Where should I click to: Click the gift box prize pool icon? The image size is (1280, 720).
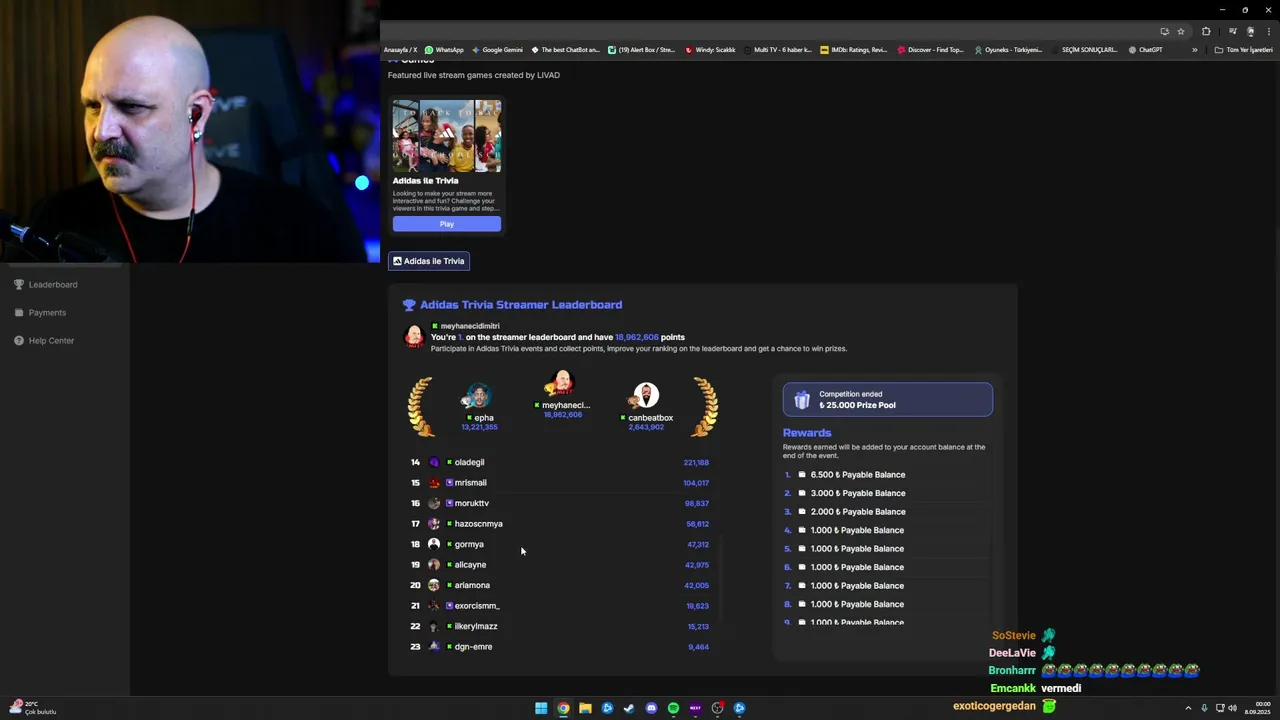(802, 400)
